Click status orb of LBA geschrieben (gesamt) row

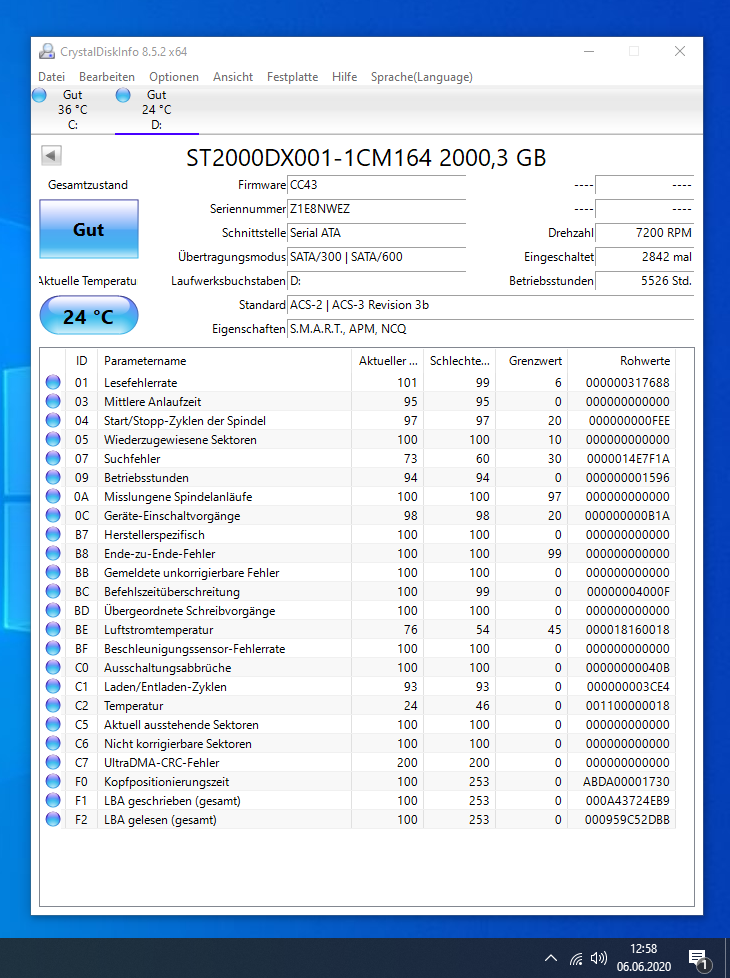53,801
